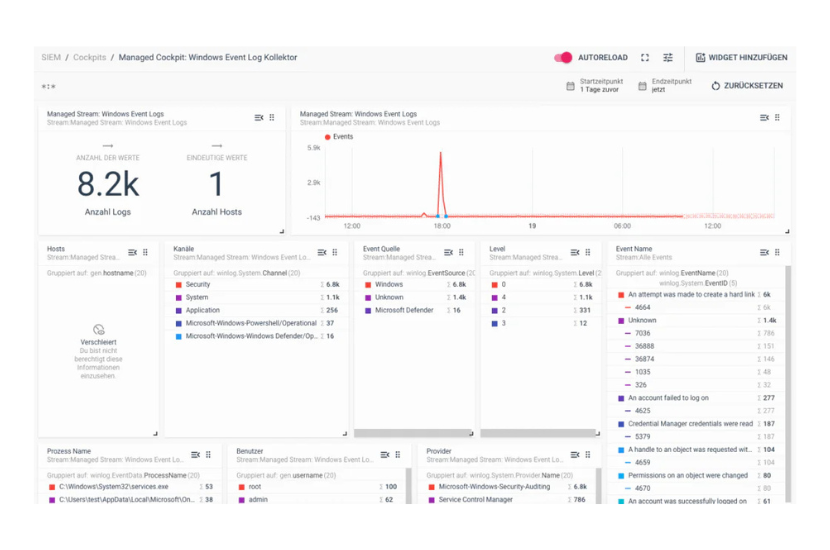Click the Hosts widget drag handle
This screenshot has width=830, height=550.
(x=145, y=253)
